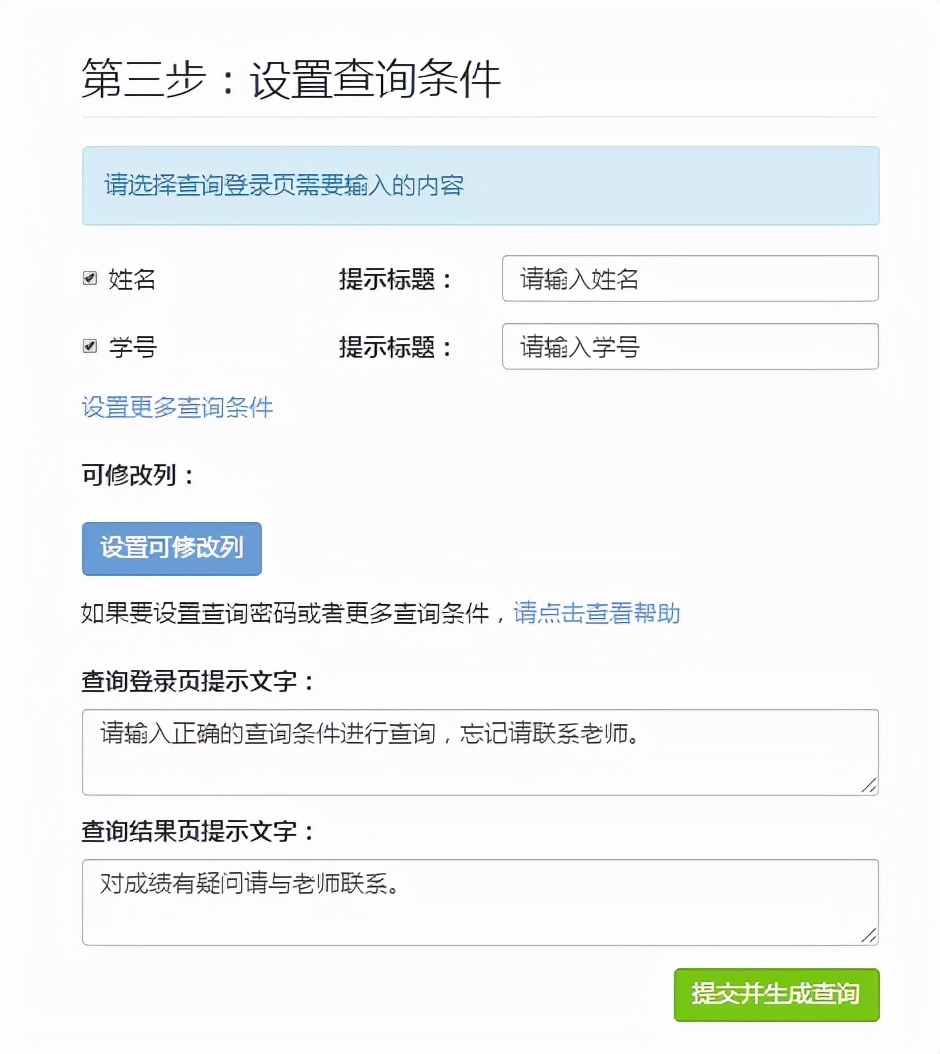Grab the login prompt textarea resize handle

pyautogui.click(x=869, y=786)
